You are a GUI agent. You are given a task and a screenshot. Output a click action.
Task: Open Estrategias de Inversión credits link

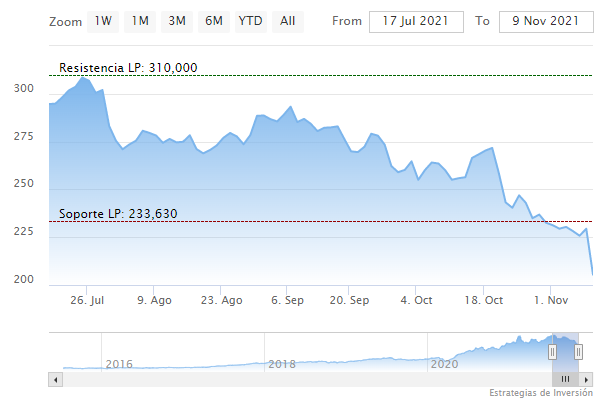point(541,394)
